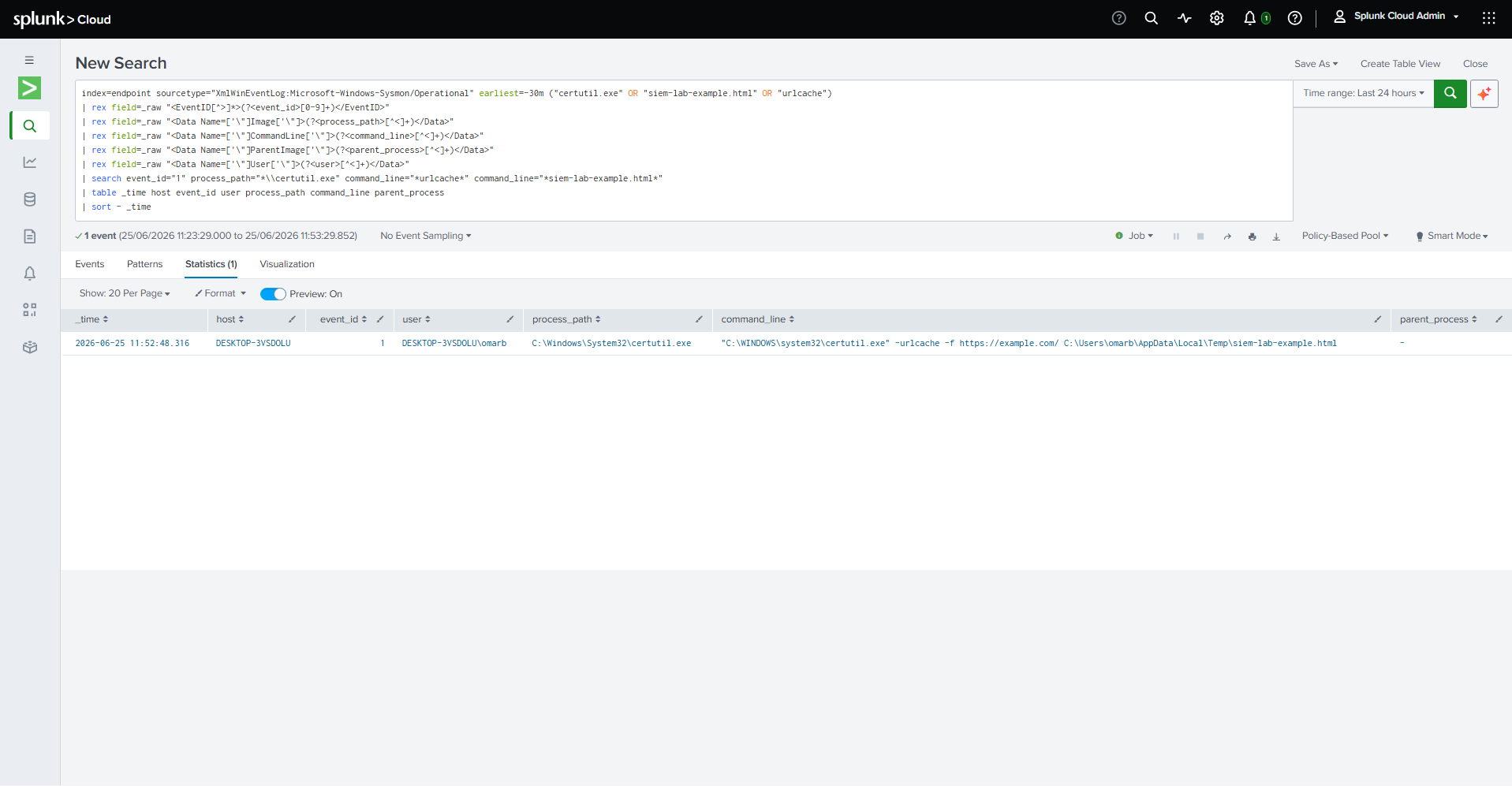Image resolution: width=1512 pixels, height=786 pixels.
Task: Open Policy-Based Pool dropdown
Action: [x=1345, y=236]
